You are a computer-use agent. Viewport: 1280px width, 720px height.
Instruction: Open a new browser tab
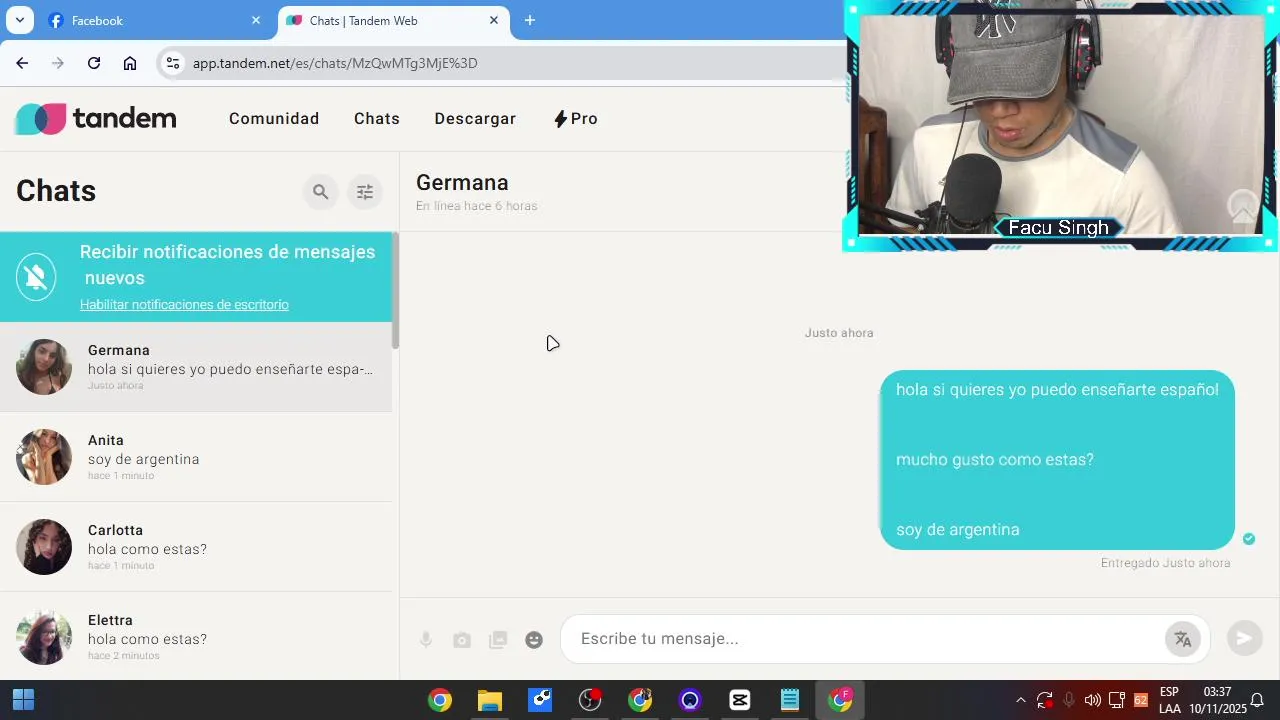coord(530,20)
